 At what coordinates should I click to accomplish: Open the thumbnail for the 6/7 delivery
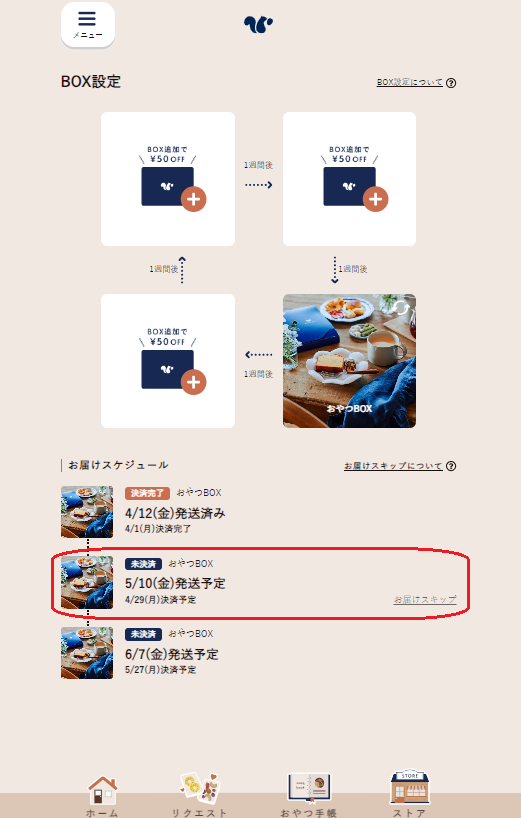[x=87, y=653]
